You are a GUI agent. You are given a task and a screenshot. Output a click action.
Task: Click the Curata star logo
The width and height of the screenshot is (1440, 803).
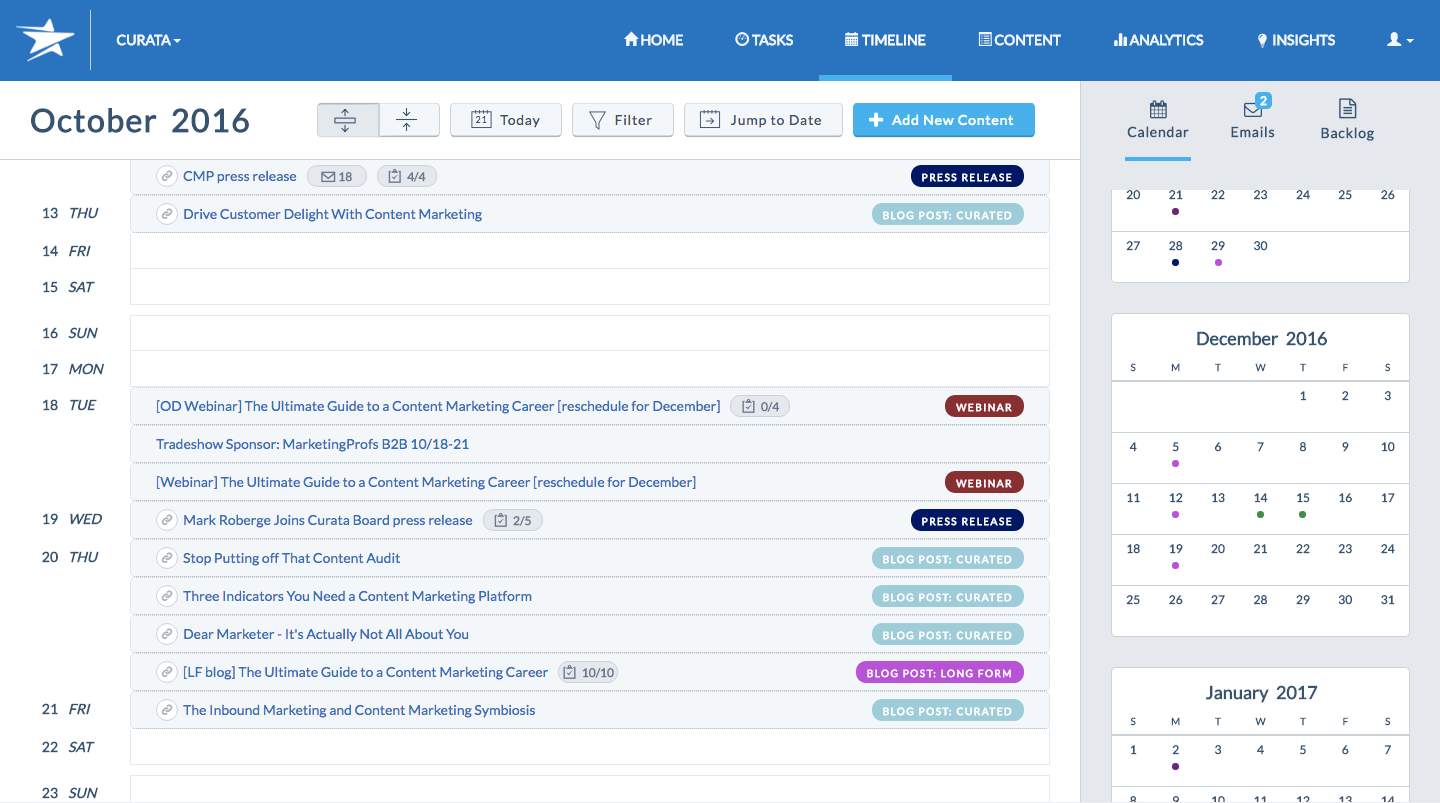click(45, 40)
